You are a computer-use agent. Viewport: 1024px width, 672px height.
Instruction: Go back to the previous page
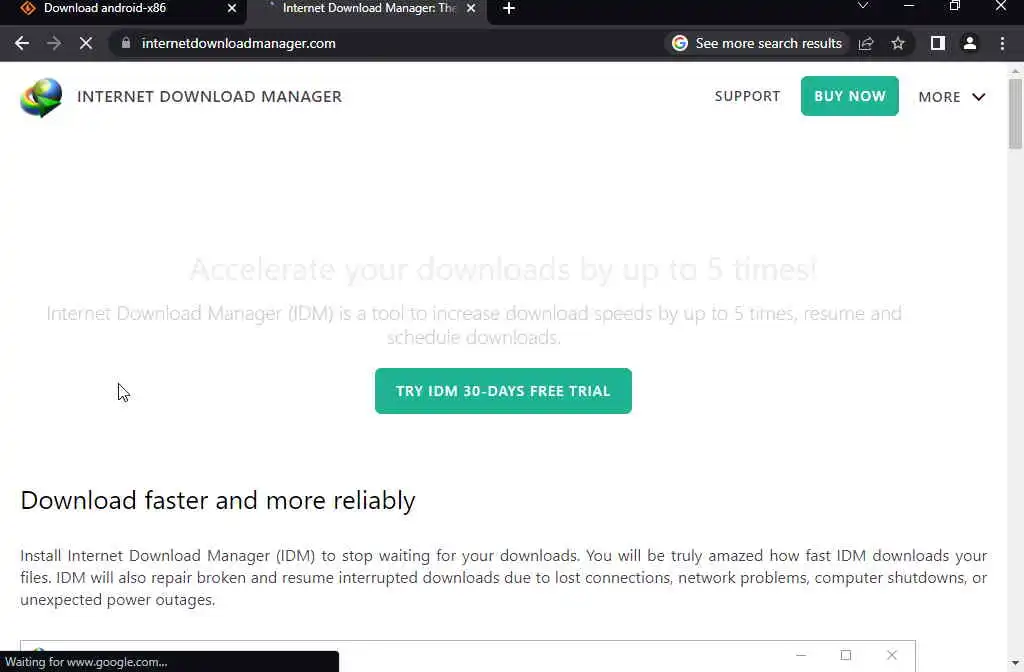[22, 43]
